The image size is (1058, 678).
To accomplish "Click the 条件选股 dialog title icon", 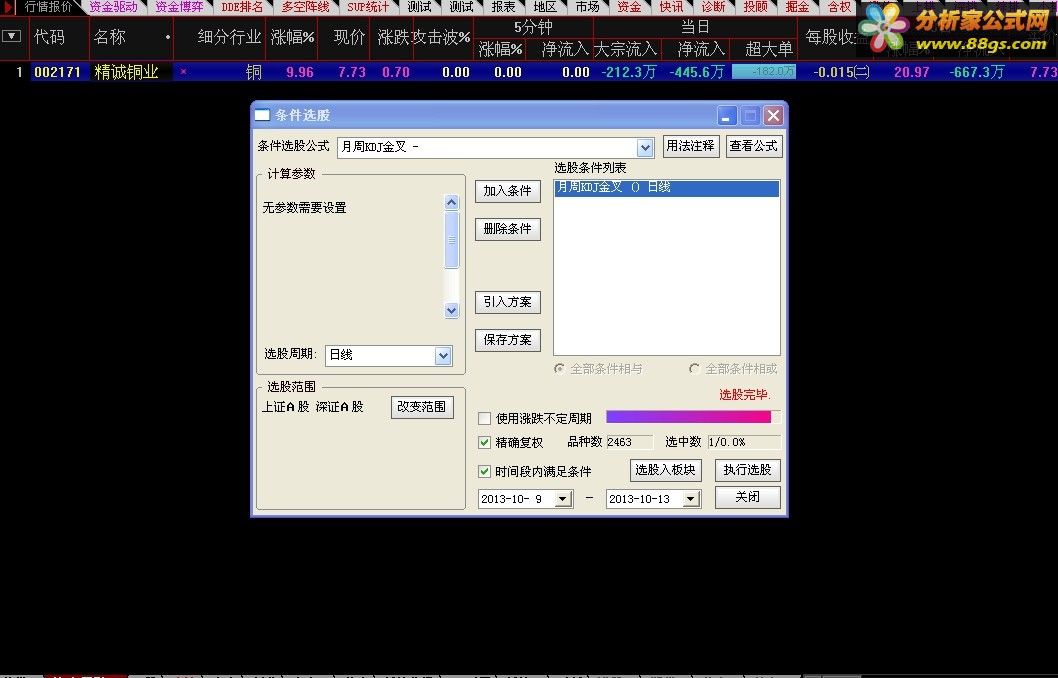I will tap(262, 115).
